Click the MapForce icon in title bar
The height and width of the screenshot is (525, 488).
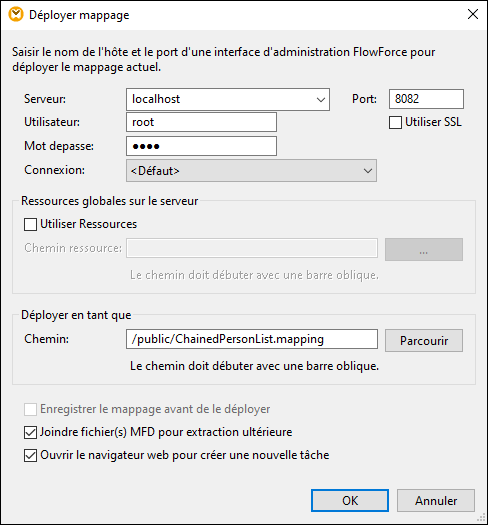pyautogui.click(x=16, y=15)
